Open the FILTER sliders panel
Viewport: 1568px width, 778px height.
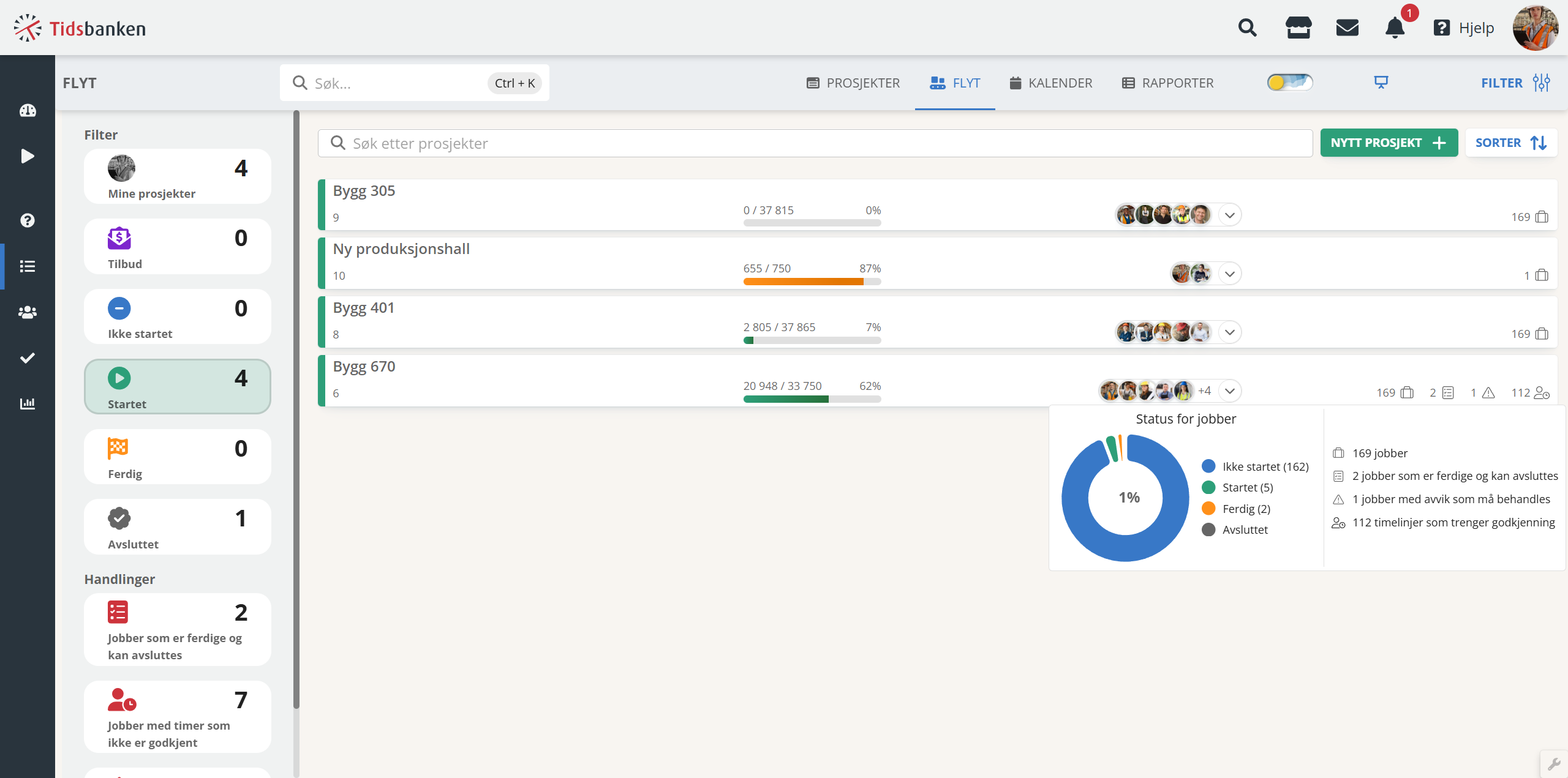click(1515, 83)
